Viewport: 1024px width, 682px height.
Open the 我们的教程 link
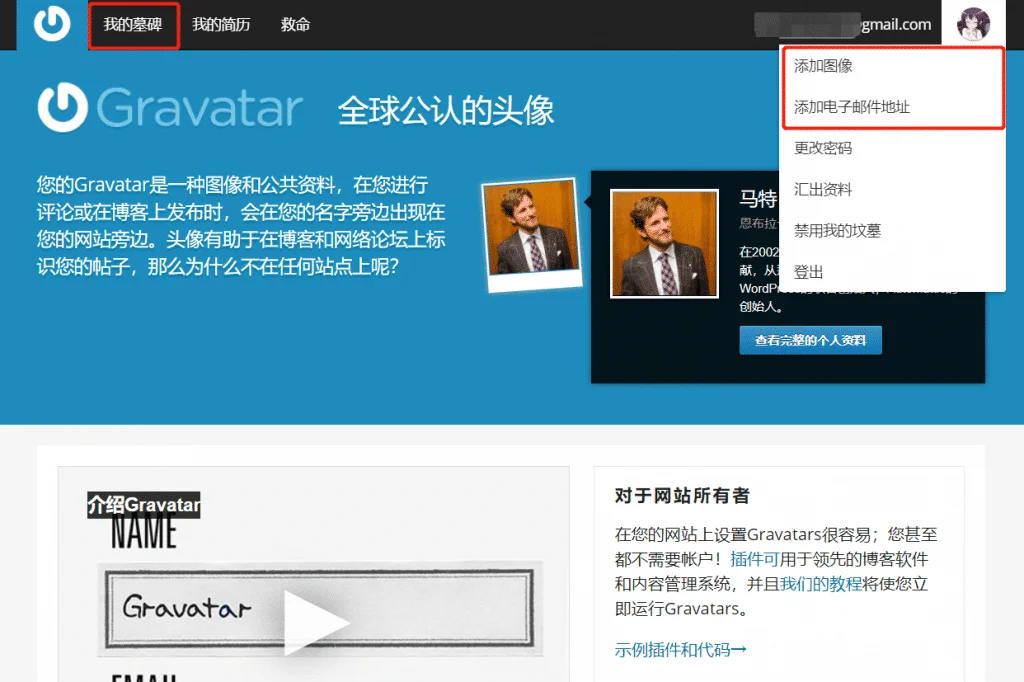pos(821,584)
